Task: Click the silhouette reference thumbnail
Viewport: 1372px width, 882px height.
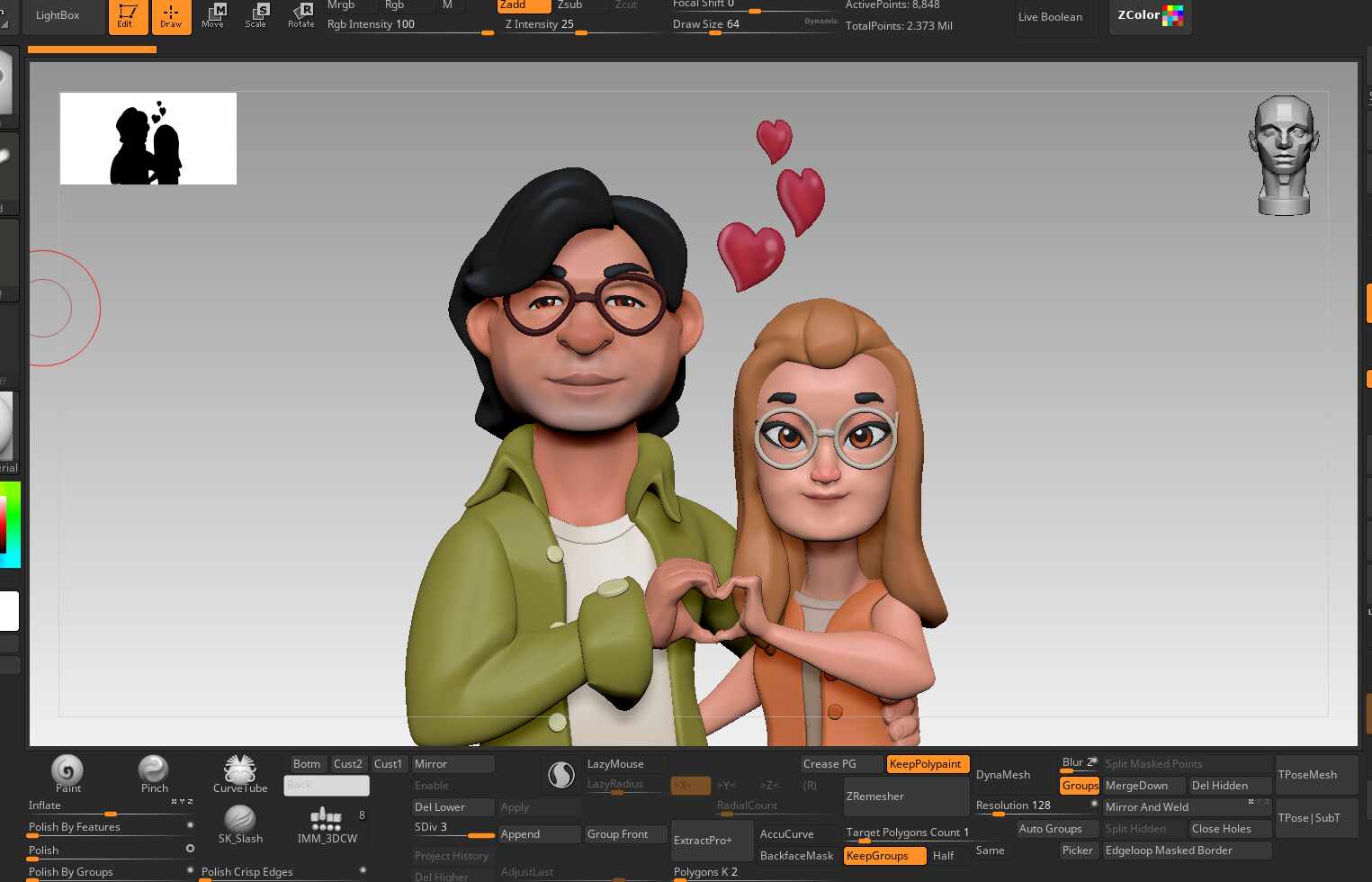Action: pyautogui.click(x=148, y=139)
